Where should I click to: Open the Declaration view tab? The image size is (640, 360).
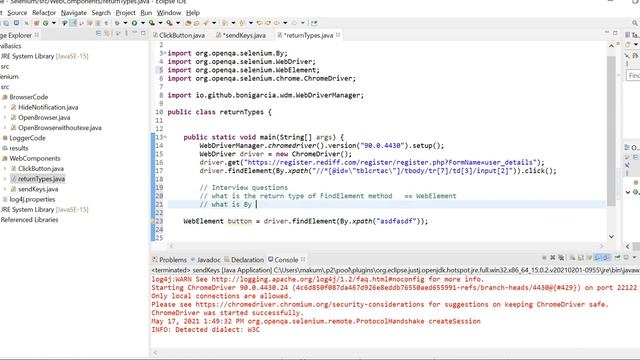[x=244, y=260]
